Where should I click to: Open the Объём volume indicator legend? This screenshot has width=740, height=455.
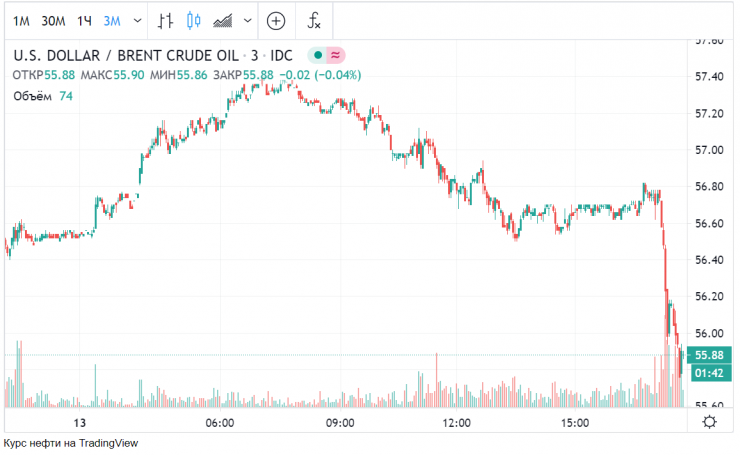pyautogui.click(x=34, y=96)
